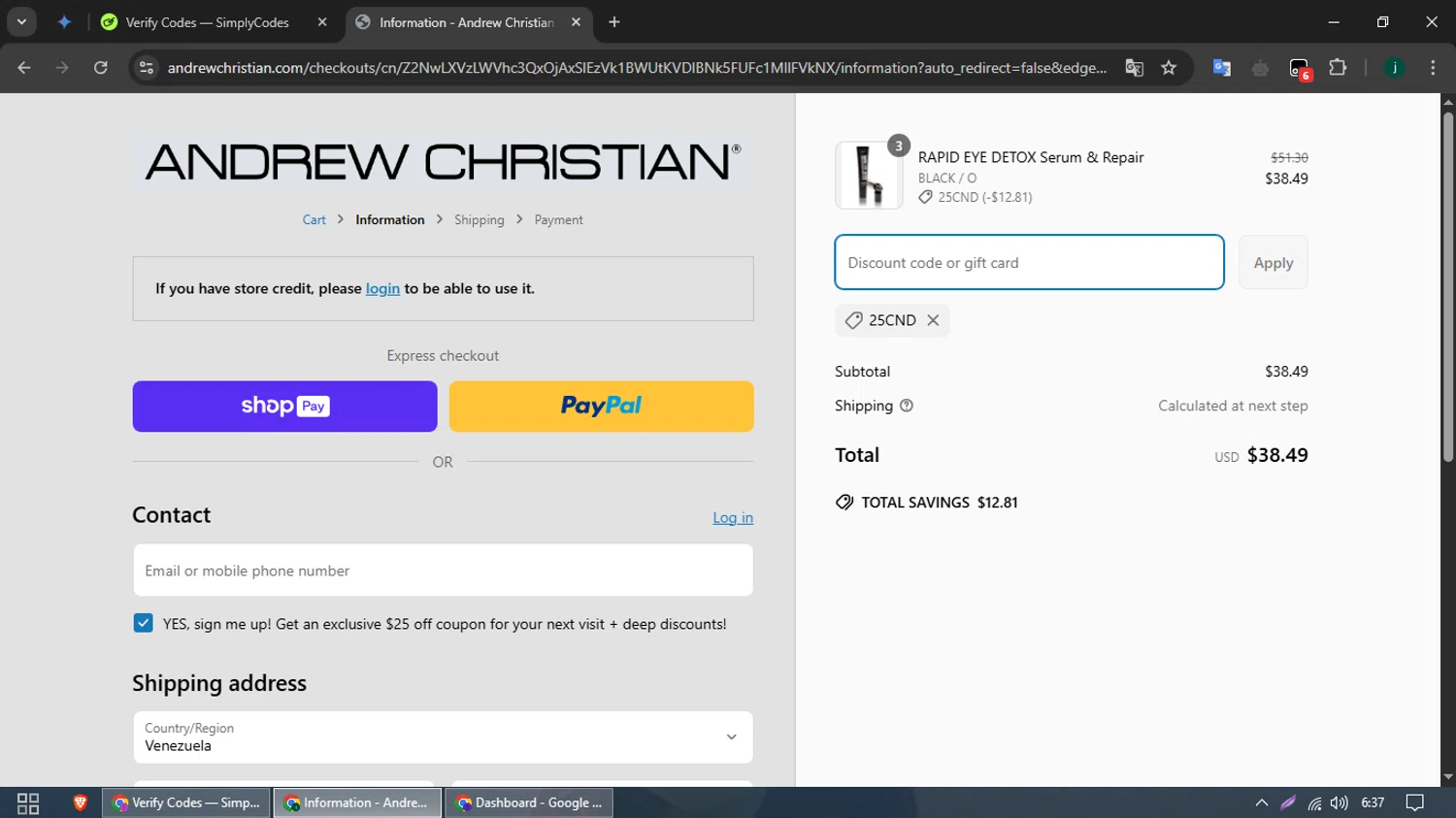Open the extension with red badge showing 6

[1300, 69]
